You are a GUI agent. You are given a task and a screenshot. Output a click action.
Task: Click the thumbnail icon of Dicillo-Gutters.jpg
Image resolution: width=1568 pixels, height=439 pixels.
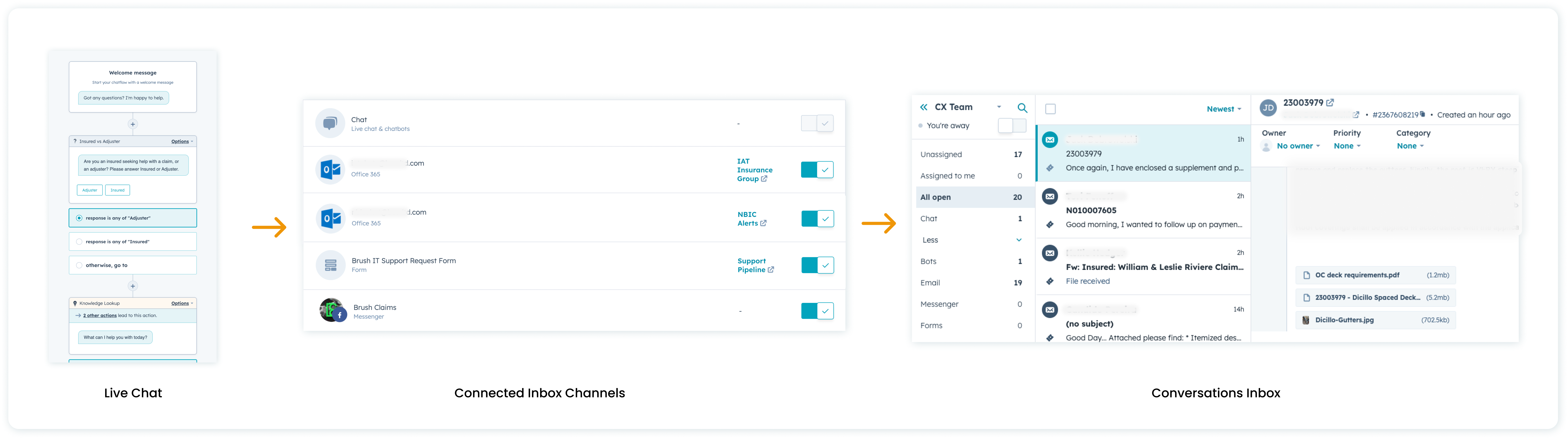1306,320
